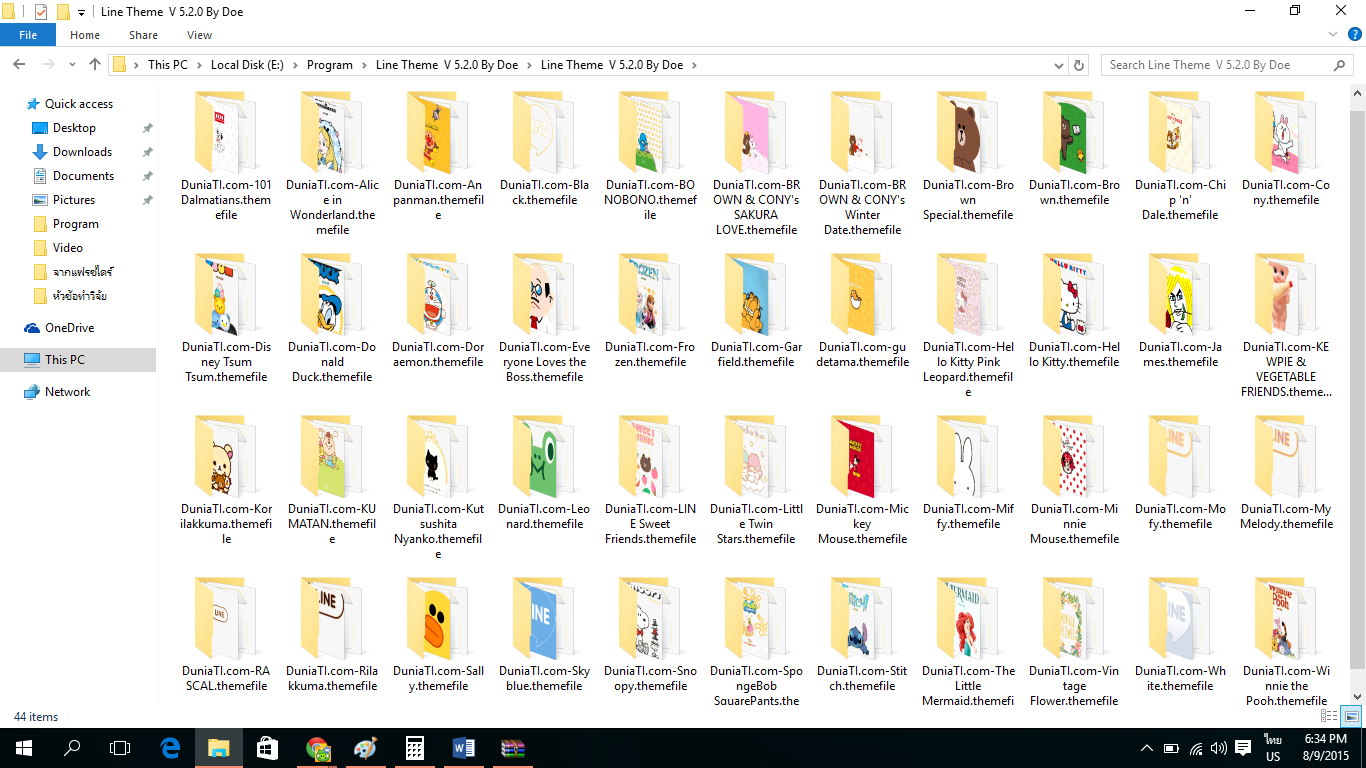
Task: Select the BONOBONO themefile folder
Action: click(651, 156)
